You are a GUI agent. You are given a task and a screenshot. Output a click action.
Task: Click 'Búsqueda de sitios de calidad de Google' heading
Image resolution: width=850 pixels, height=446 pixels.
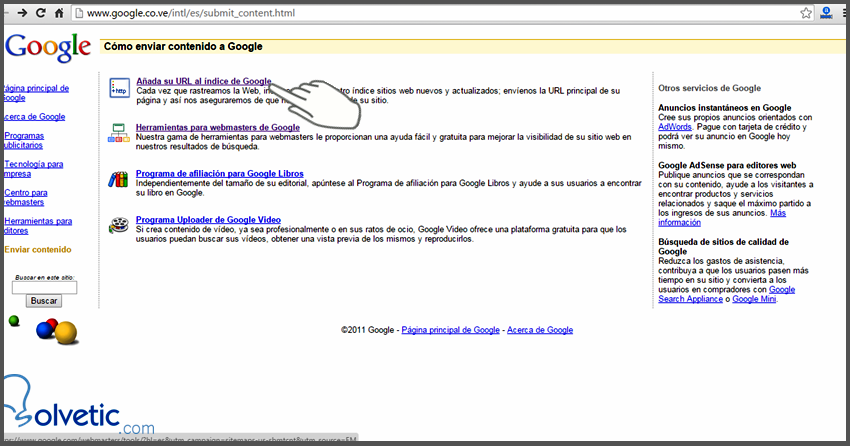[723, 247]
